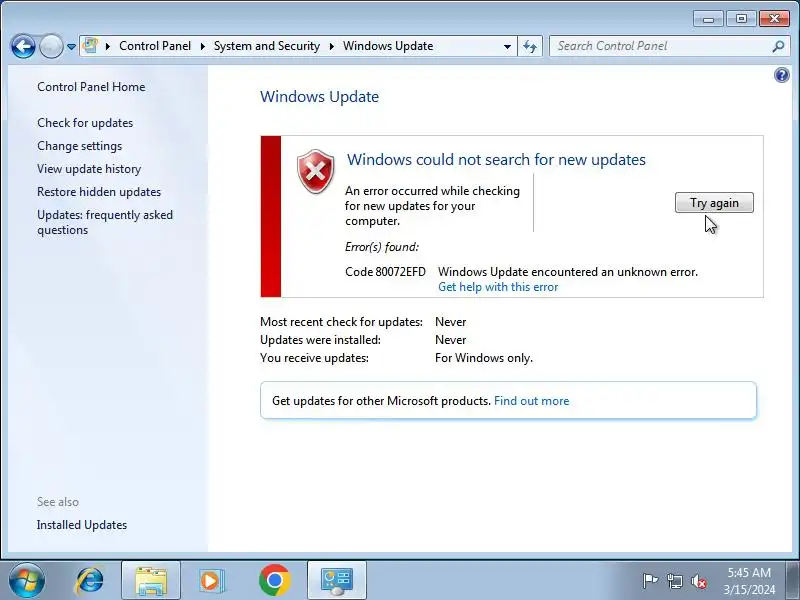Open Updates: frequently asked questions
This screenshot has width=800, height=600.
(105, 222)
